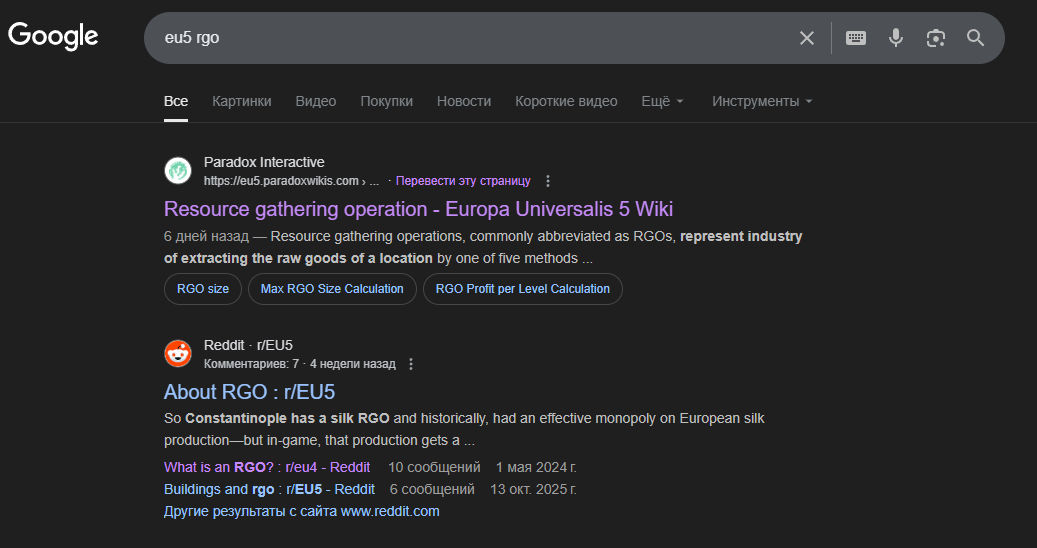Open "What is an RGO? : r/eu4 - Reddit"
Viewport: 1037px width, 548px height.
[x=267, y=467]
